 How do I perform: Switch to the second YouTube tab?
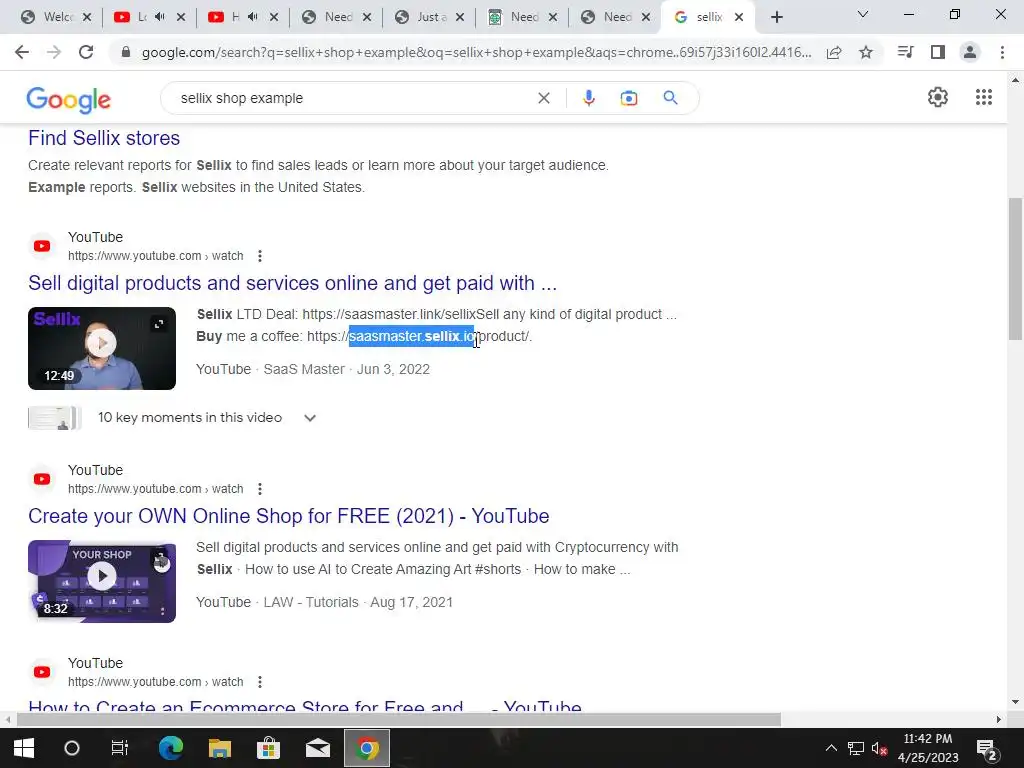(x=224, y=17)
